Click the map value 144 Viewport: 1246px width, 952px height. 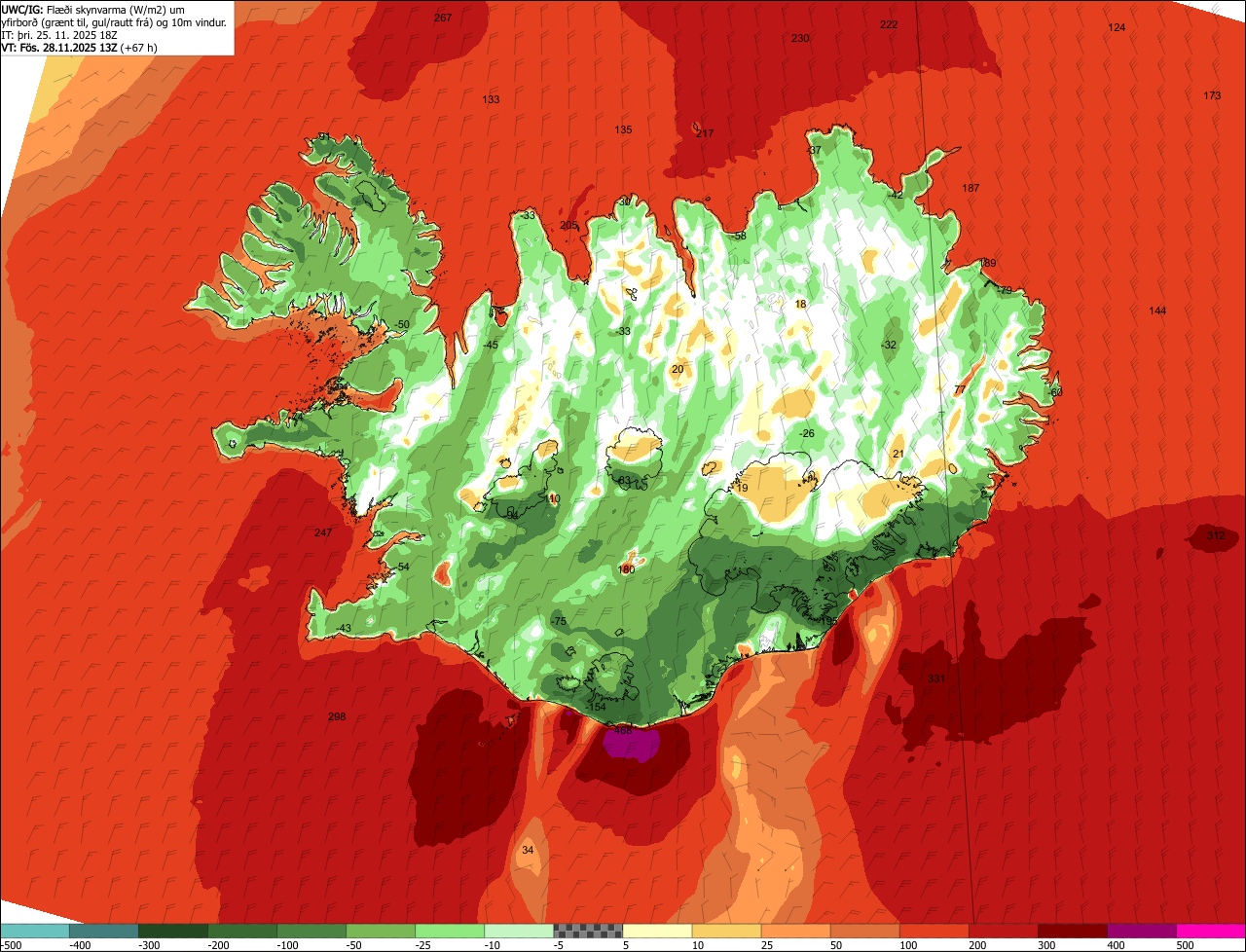click(1157, 311)
